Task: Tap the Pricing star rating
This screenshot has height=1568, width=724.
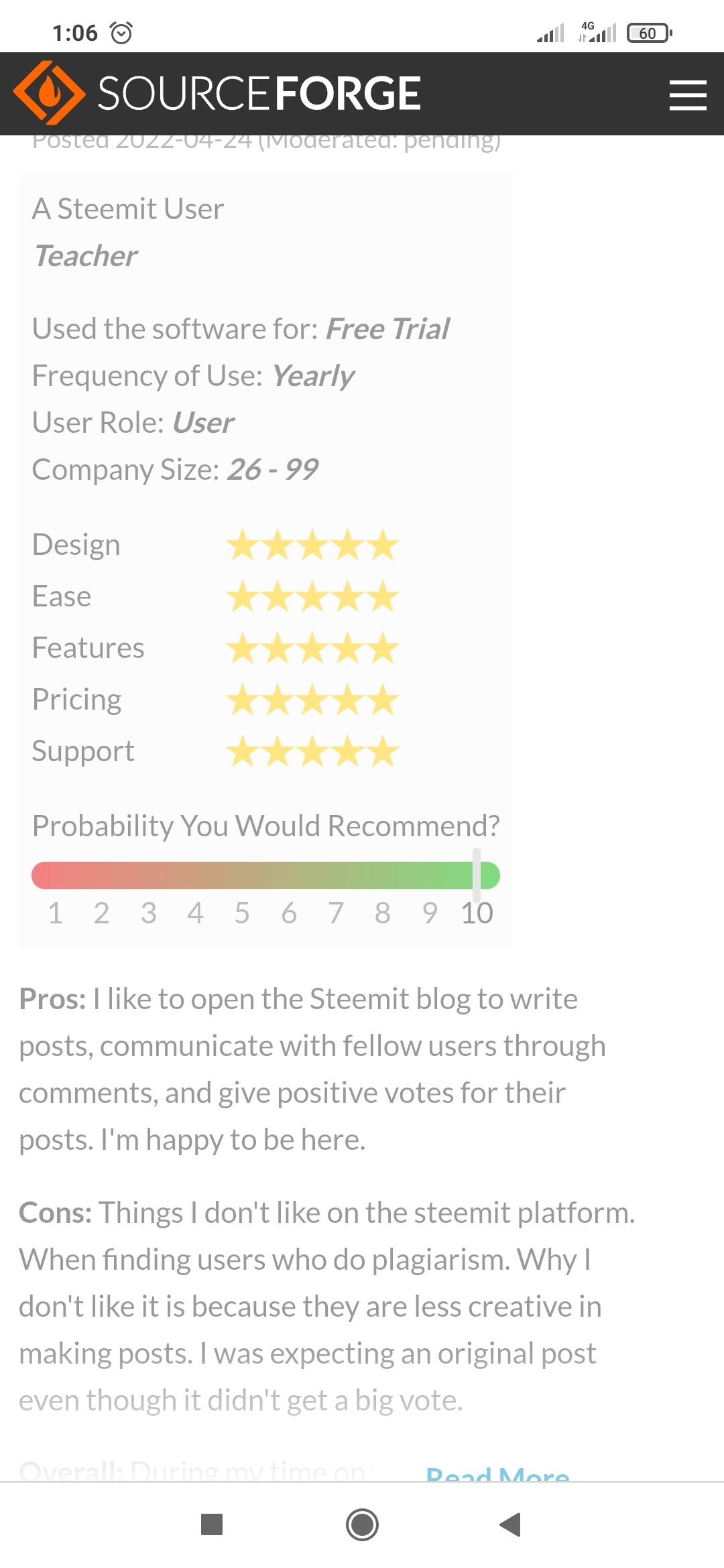Action: pos(312,700)
